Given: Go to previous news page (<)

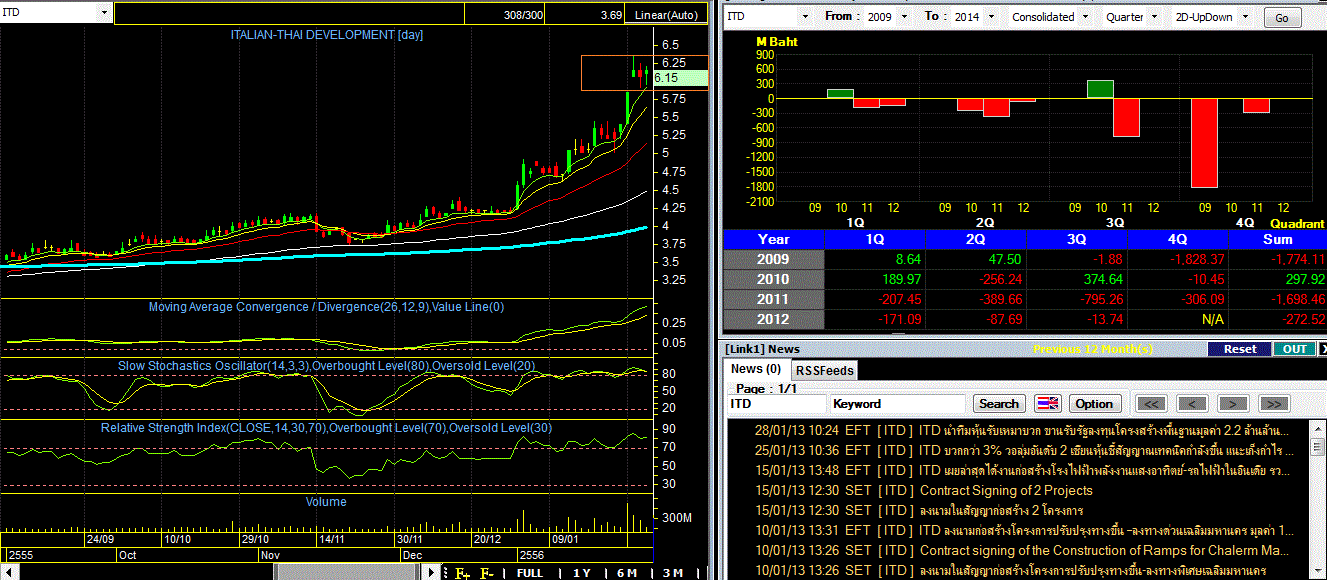Looking at the screenshot, I should (x=1192, y=404).
